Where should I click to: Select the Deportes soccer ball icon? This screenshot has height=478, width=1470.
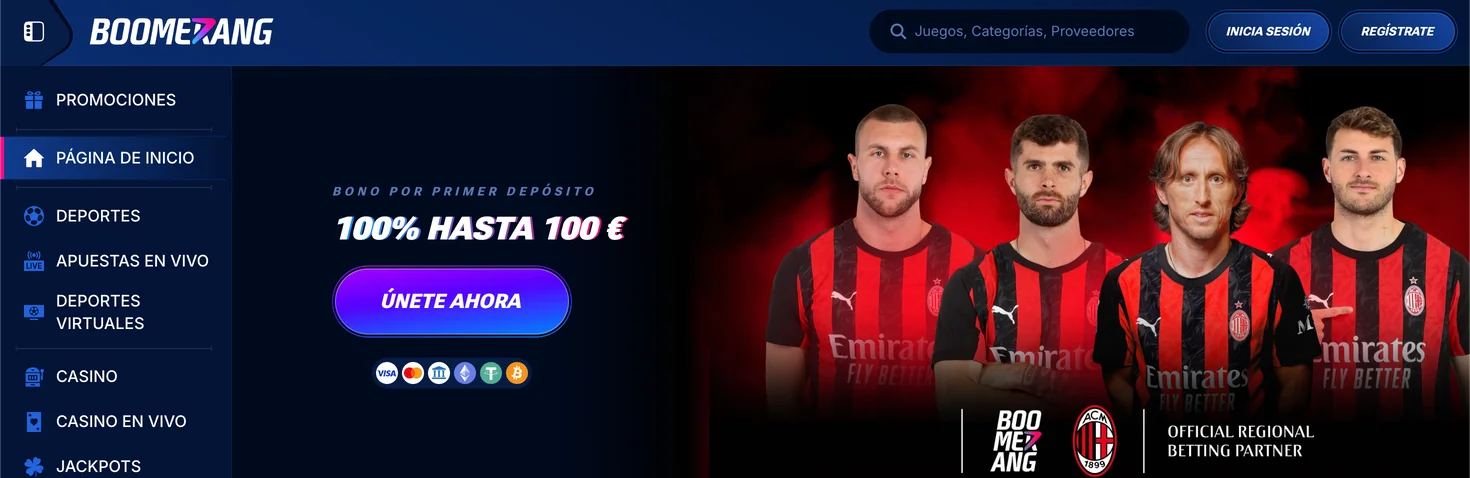coord(34,216)
